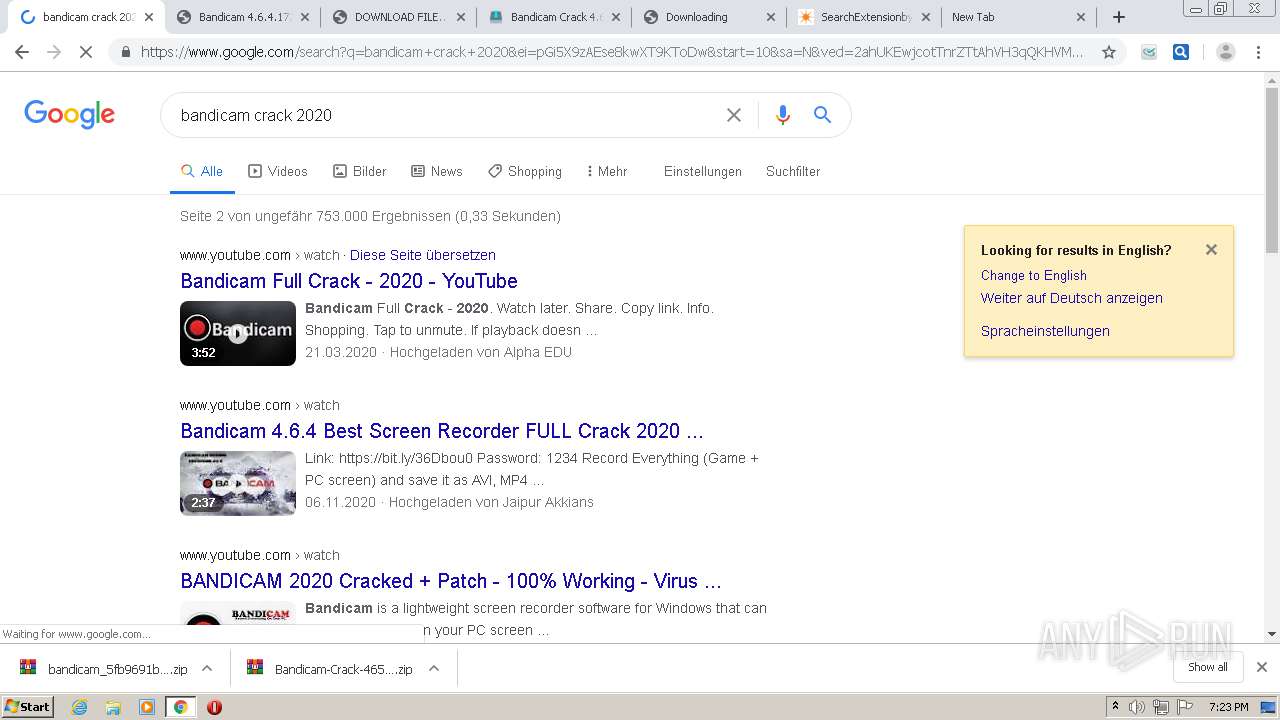1280x720 pixels.
Task: Open BANDICAM 2020 Cracked + Patch result
Action: coord(451,581)
